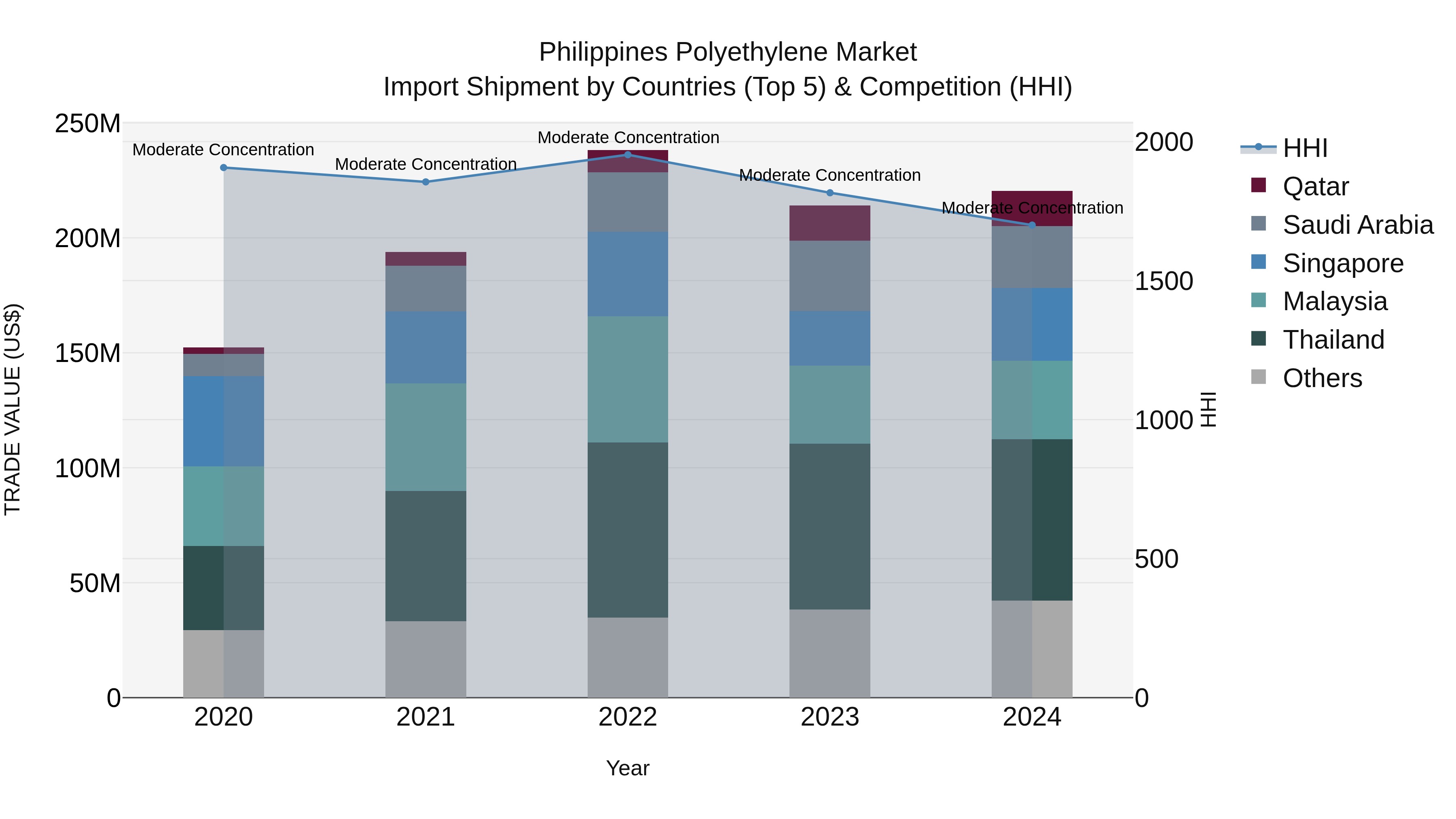
Task: Click the 2022 Others bar segment
Action: pos(628,657)
